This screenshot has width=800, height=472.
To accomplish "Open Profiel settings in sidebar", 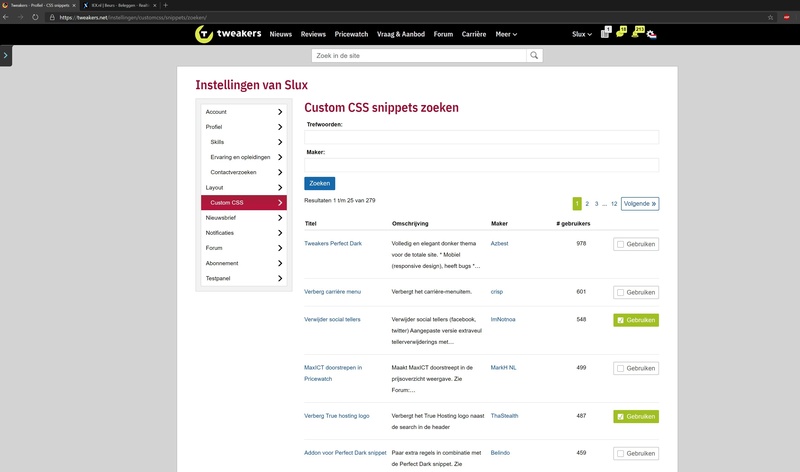I will coord(244,127).
